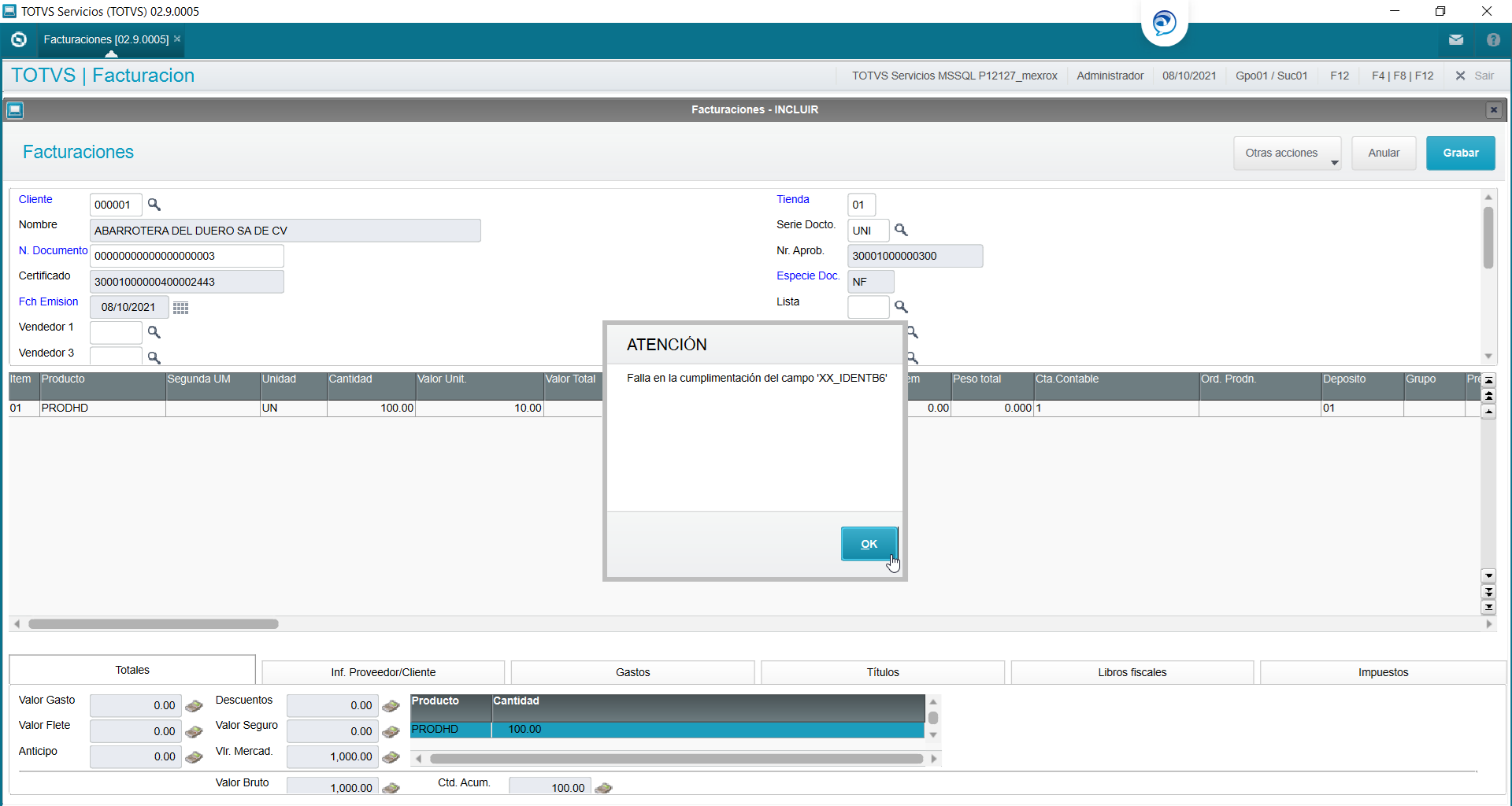Click PRODHD cell in items grid
The image size is (1512, 806).
[102, 408]
